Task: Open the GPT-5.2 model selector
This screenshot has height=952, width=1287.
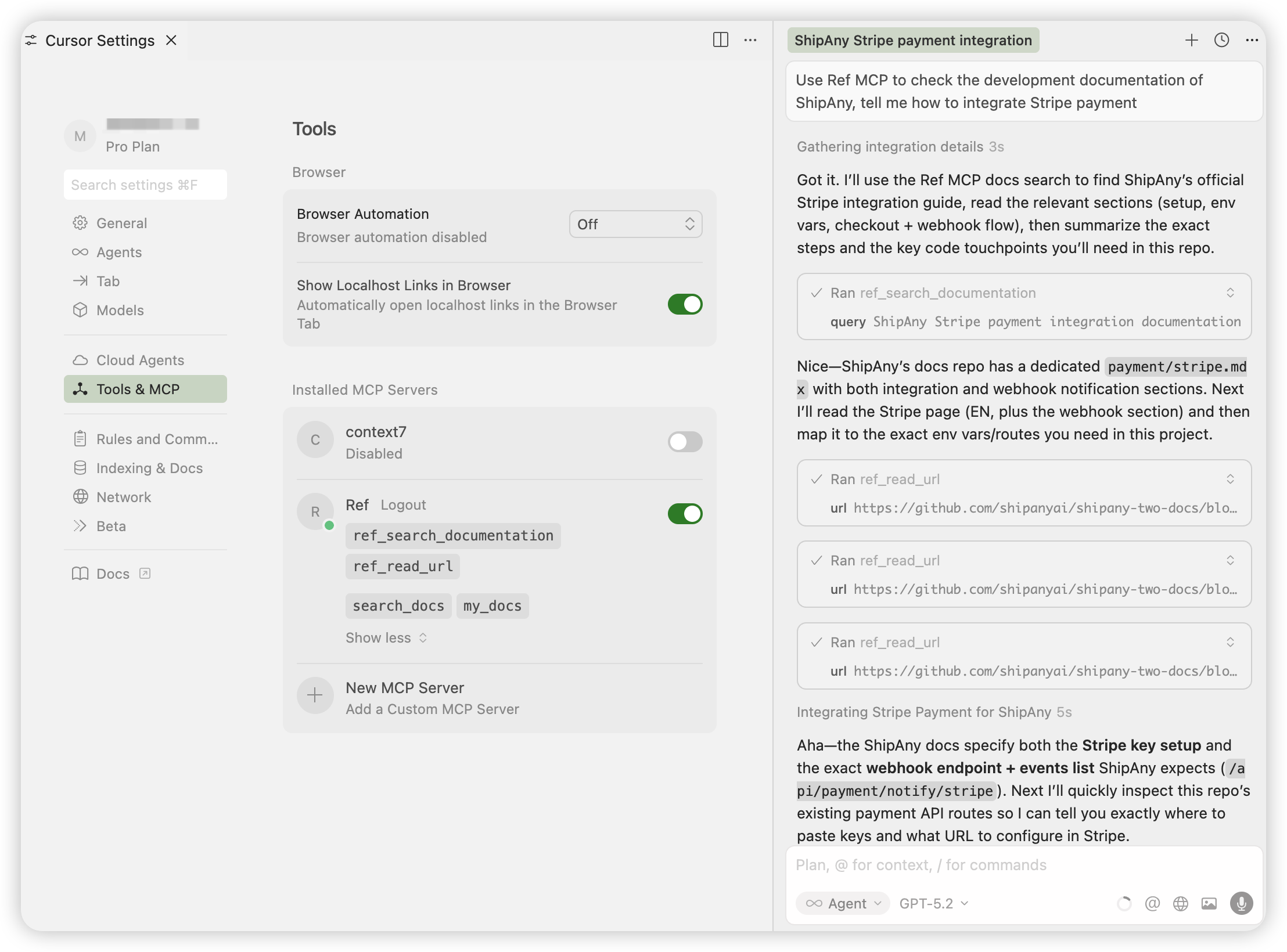Action: (933, 903)
